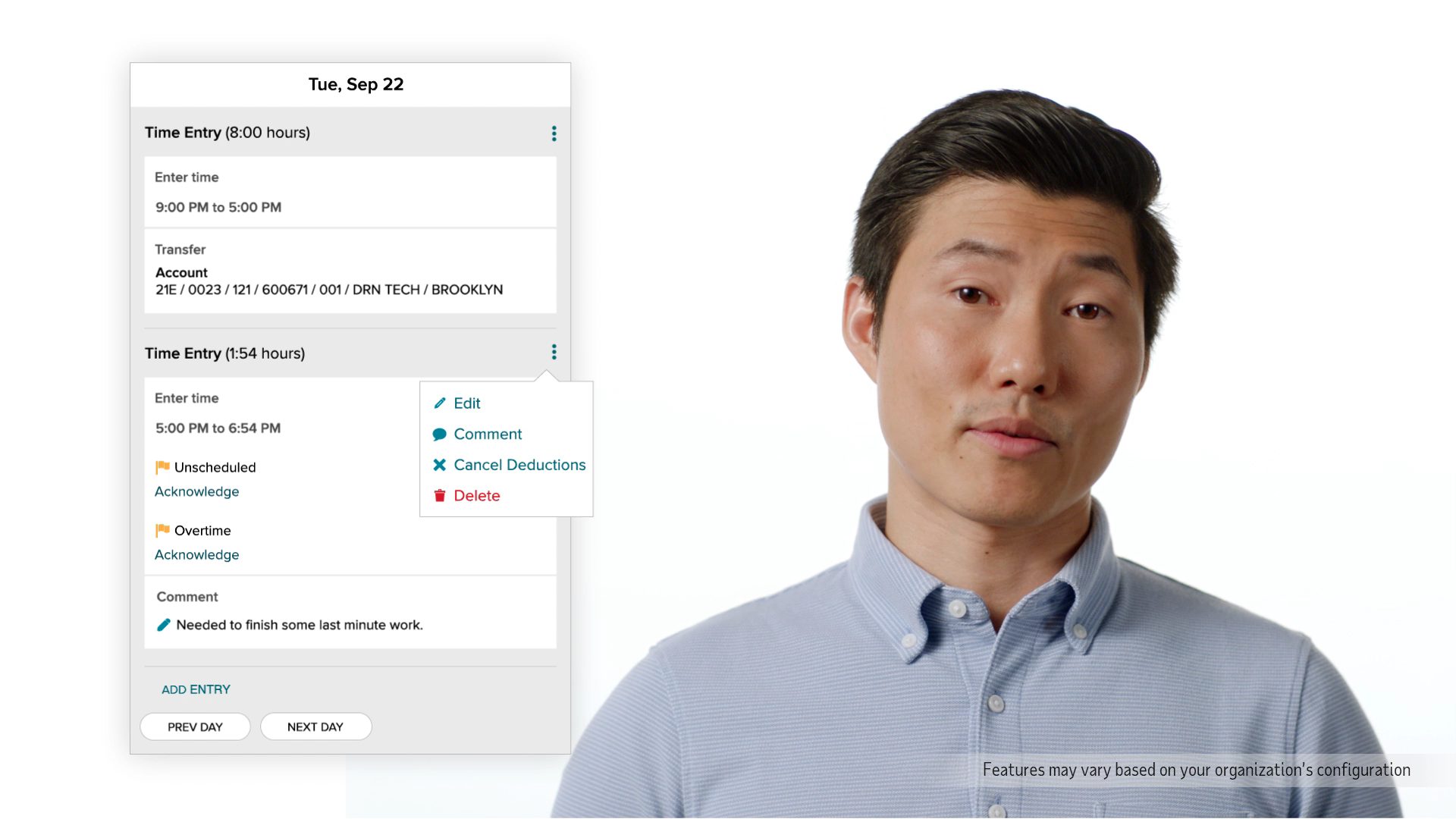The width and height of the screenshot is (1456, 819).
Task: Open kebab menu for 8:00 hours entry
Action: (x=554, y=133)
